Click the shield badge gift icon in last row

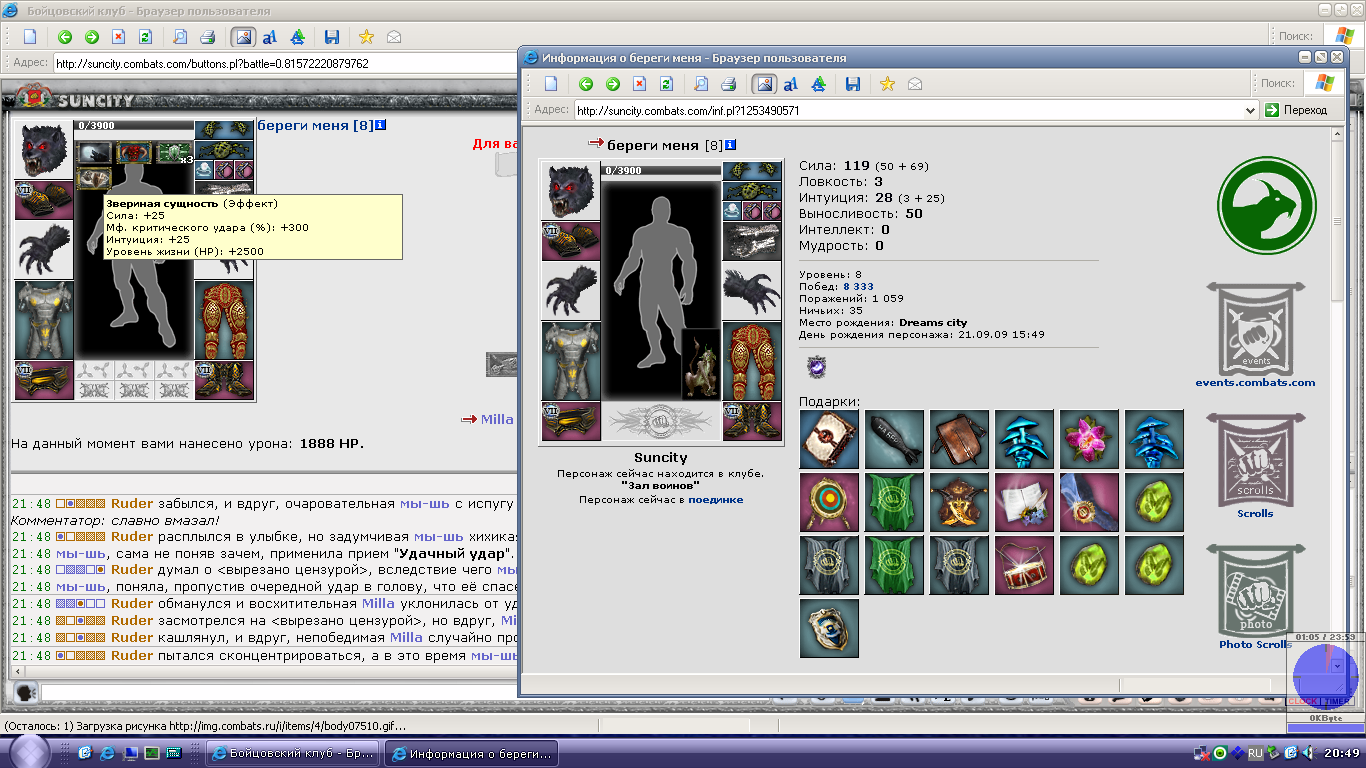[829, 628]
